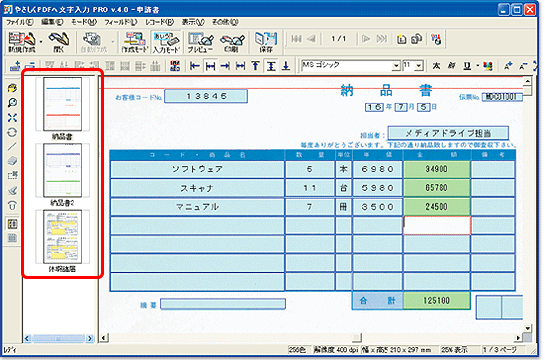The image size is (545, 360).
Task: Increase the font size
Action: click(x=508, y=66)
